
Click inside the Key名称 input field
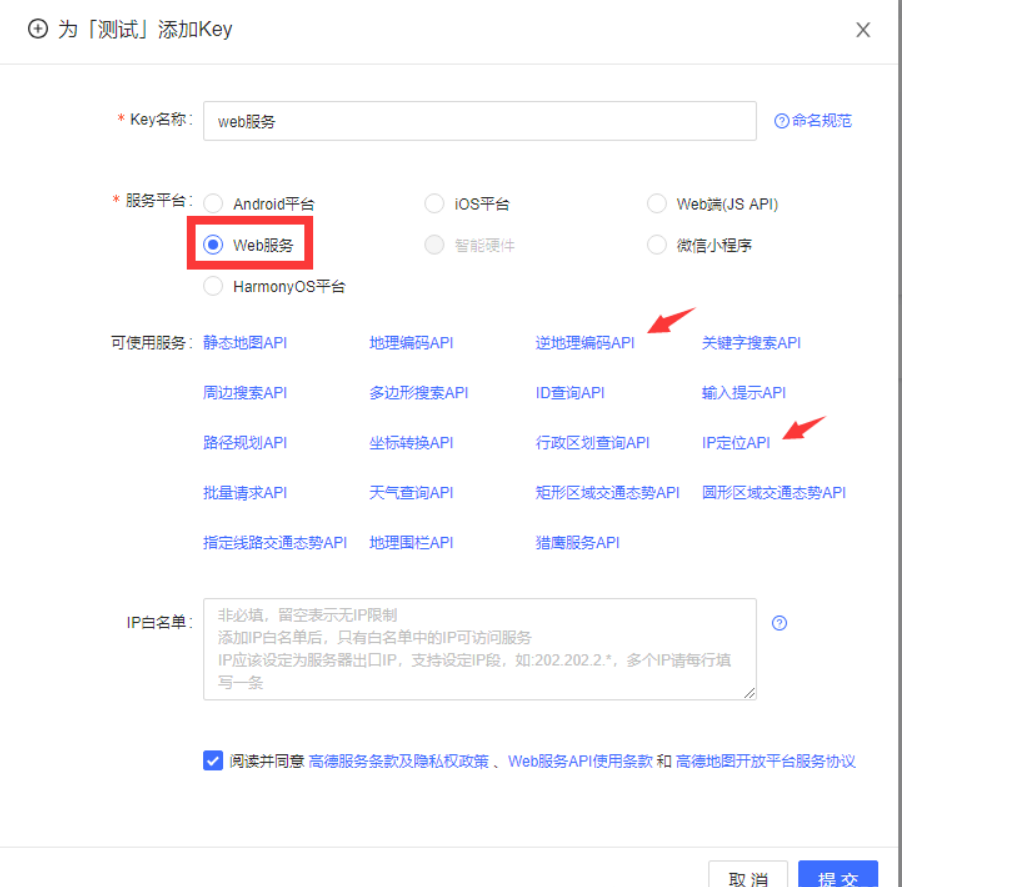(480, 120)
